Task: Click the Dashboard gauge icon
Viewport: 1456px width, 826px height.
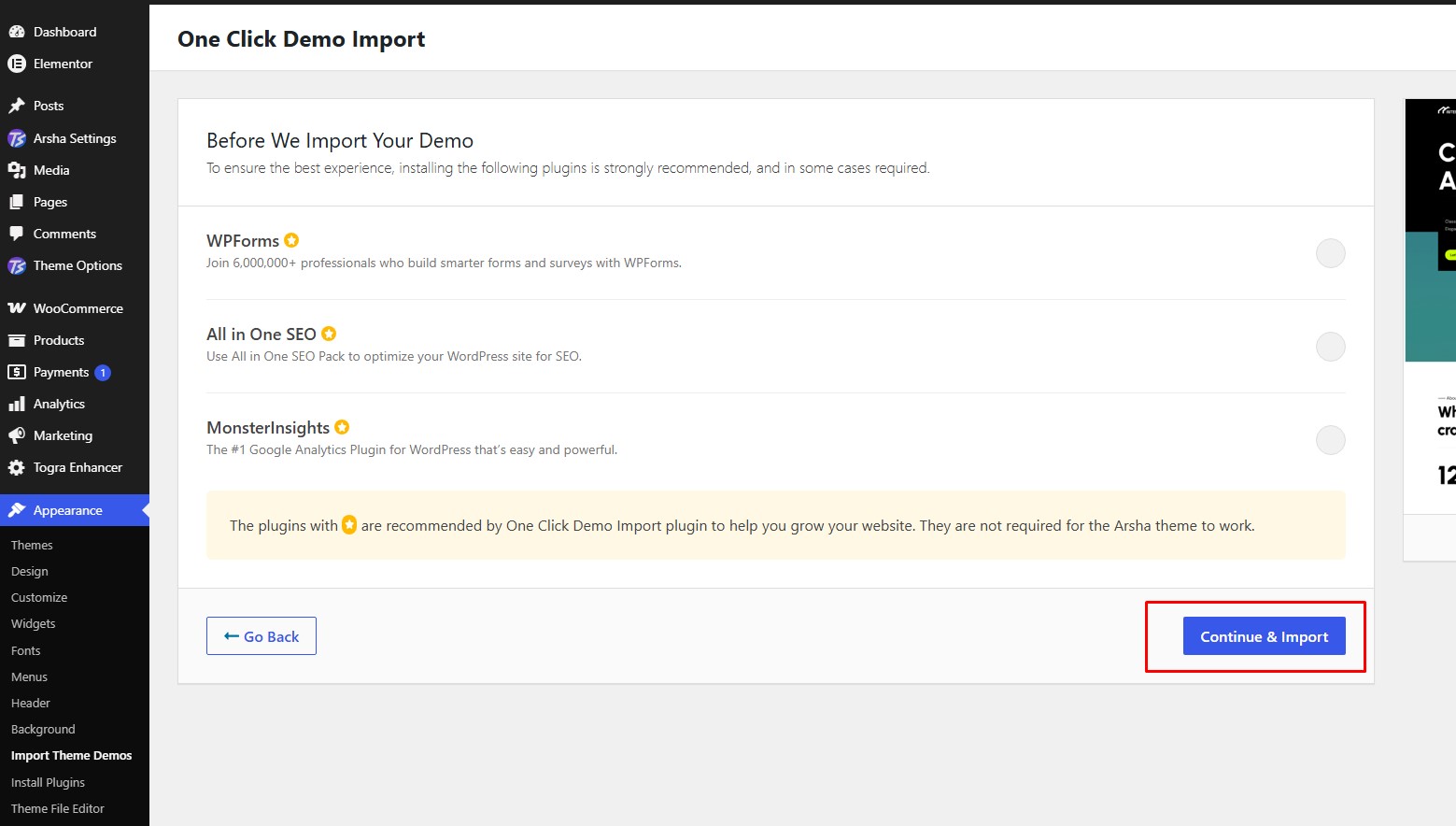Action: coord(17,32)
